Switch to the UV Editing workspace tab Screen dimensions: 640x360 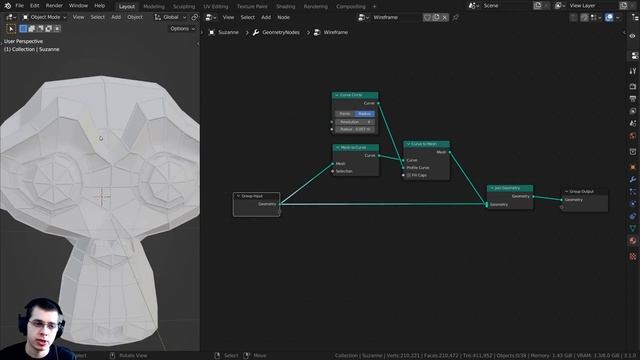click(x=216, y=7)
